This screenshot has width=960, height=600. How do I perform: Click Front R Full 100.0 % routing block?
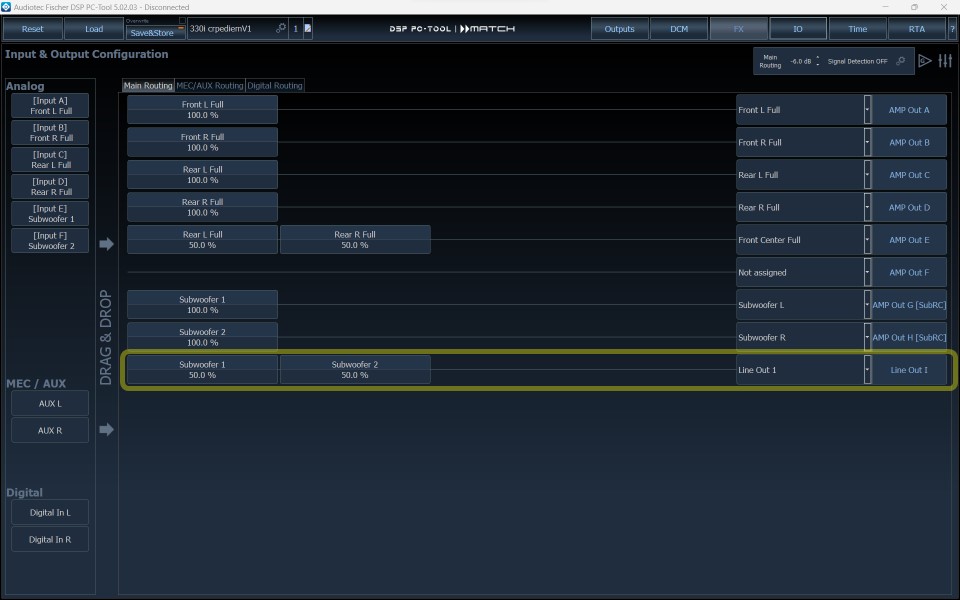(x=202, y=142)
